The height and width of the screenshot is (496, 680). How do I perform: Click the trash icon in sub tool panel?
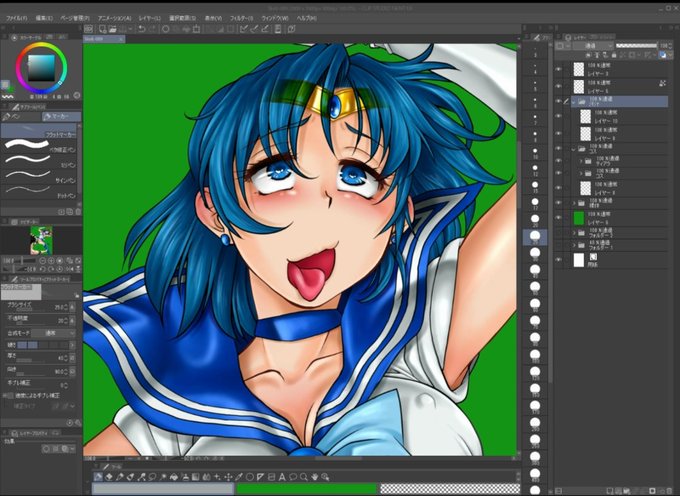pyautogui.click(x=78, y=212)
